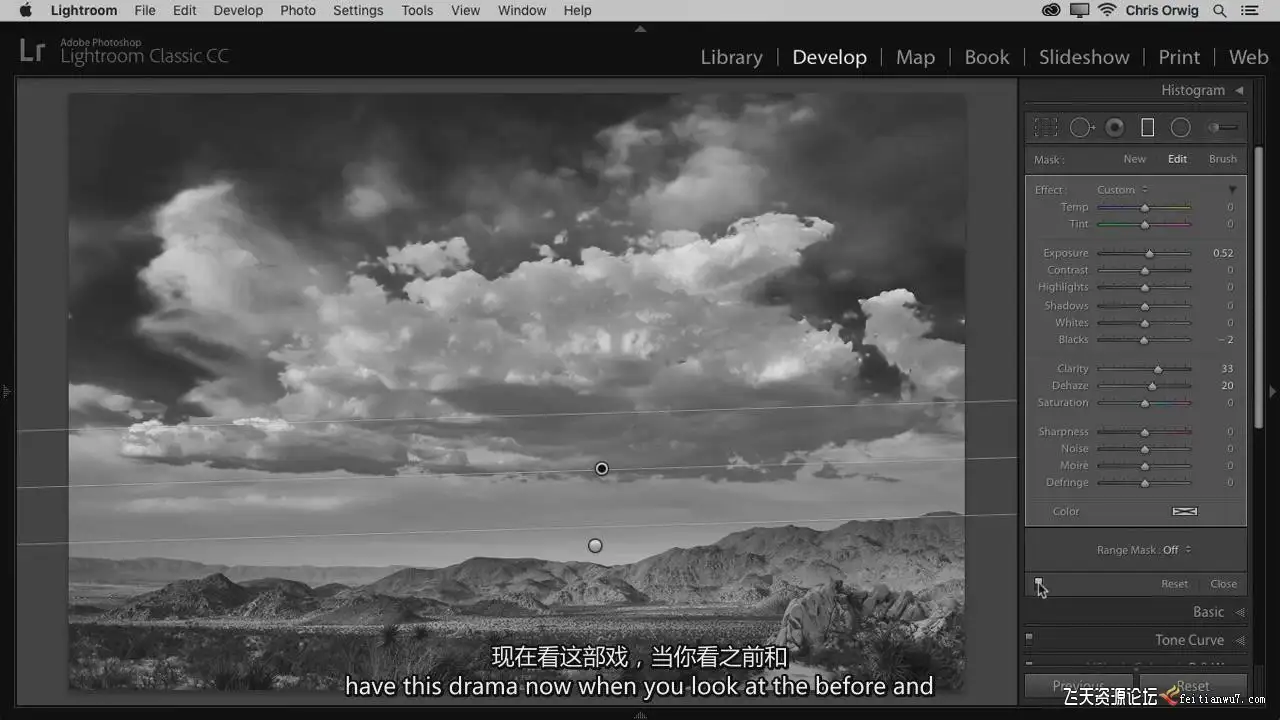Image resolution: width=1280 pixels, height=720 pixels.
Task: Open the Color swatch picker
Action: click(x=1185, y=511)
